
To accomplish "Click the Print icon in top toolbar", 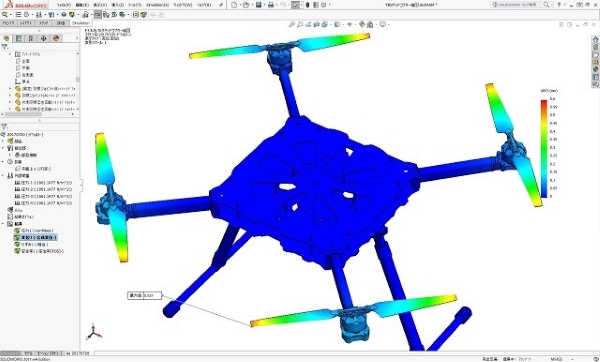I will [271, 5].
